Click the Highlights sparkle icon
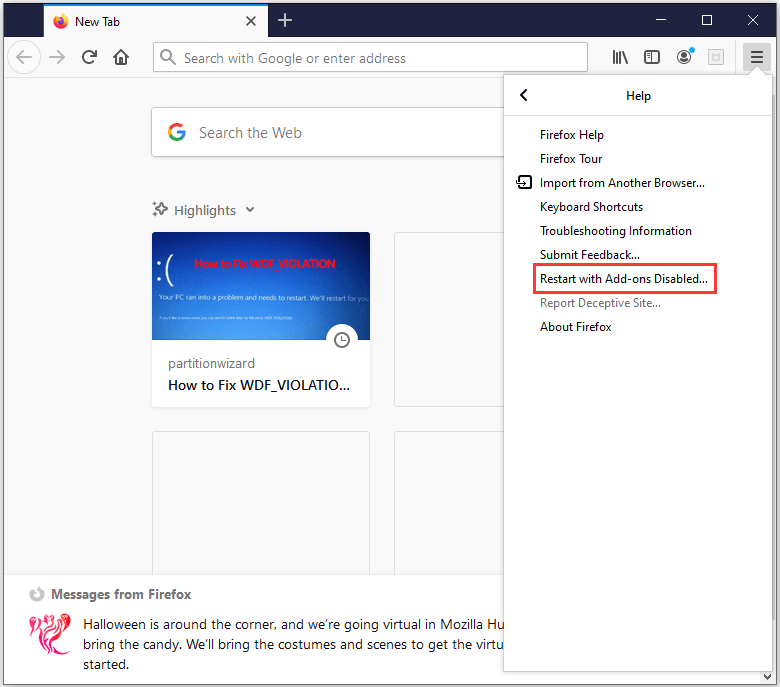Screen dimensions: 780x687 (x=160, y=209)
